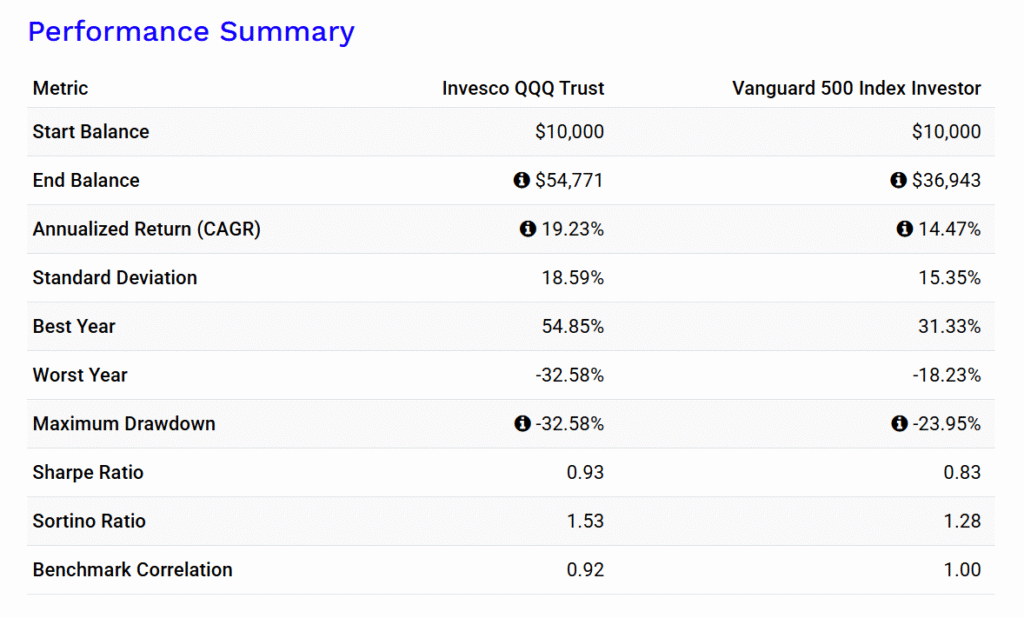
Task: Click info icon beside Vanguard End Balance $36,943
Action: (x=899, y=180)
